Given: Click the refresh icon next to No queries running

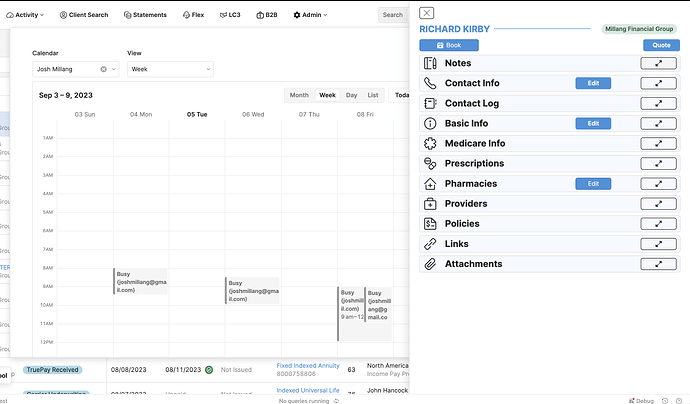Looking at the screenshot, I should 336,401.
